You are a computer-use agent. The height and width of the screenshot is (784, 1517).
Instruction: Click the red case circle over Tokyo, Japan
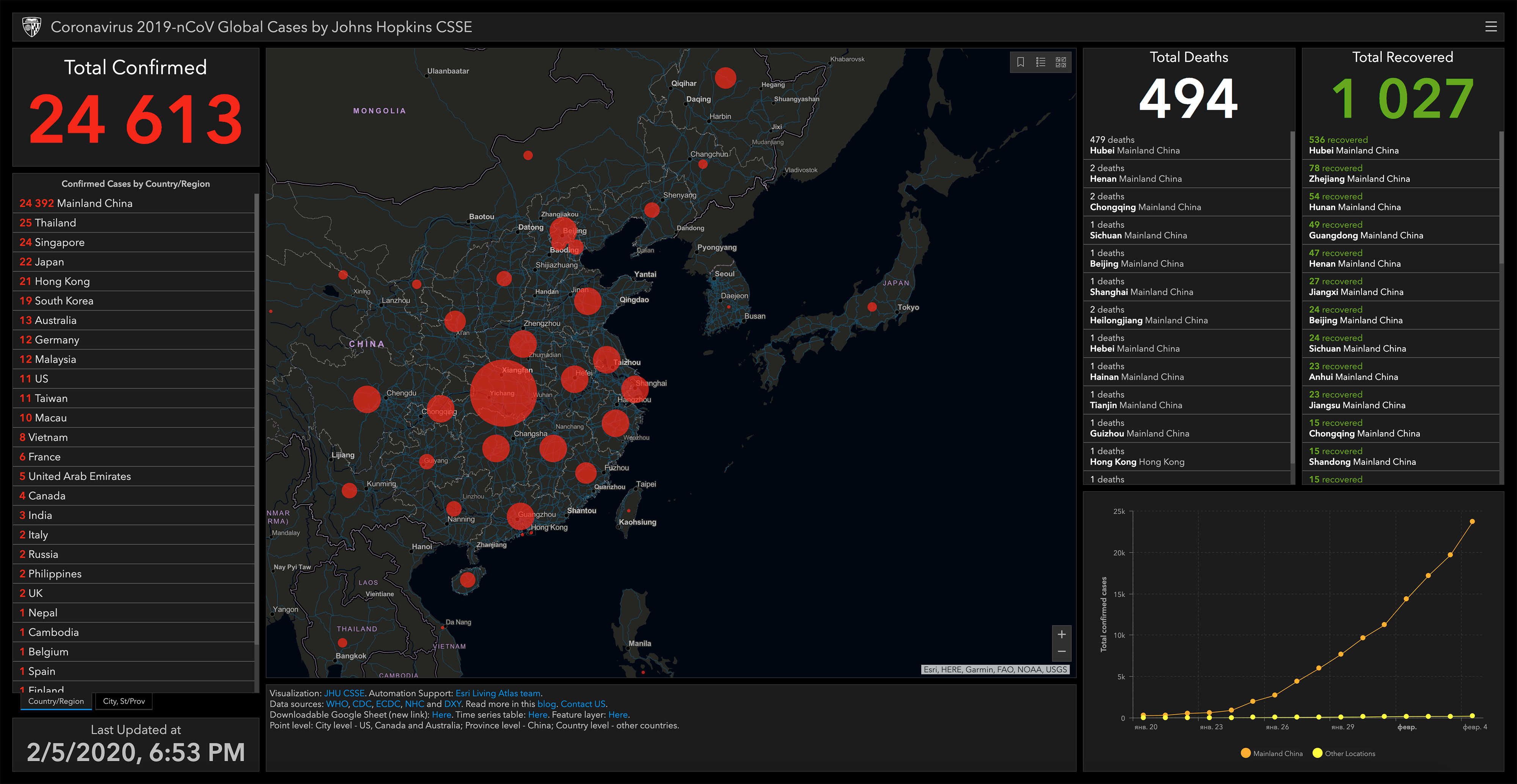pyautogui.click(x=872, y=307)
